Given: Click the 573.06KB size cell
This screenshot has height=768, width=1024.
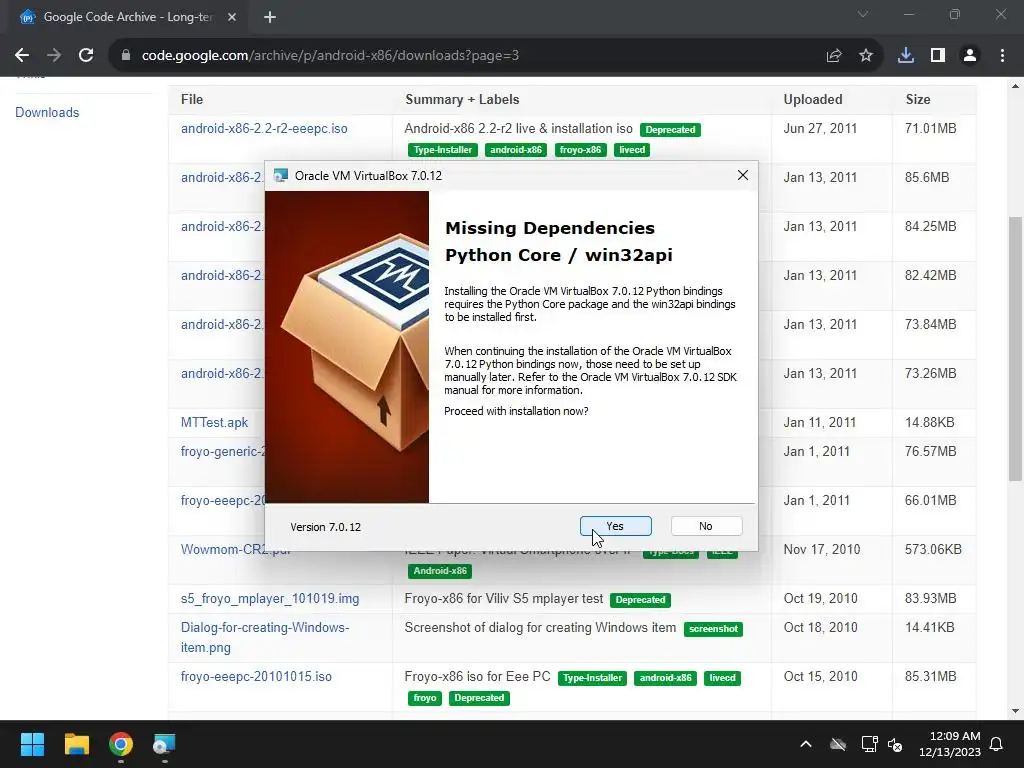Looking at the screenshot, I should tap(933, 549).
